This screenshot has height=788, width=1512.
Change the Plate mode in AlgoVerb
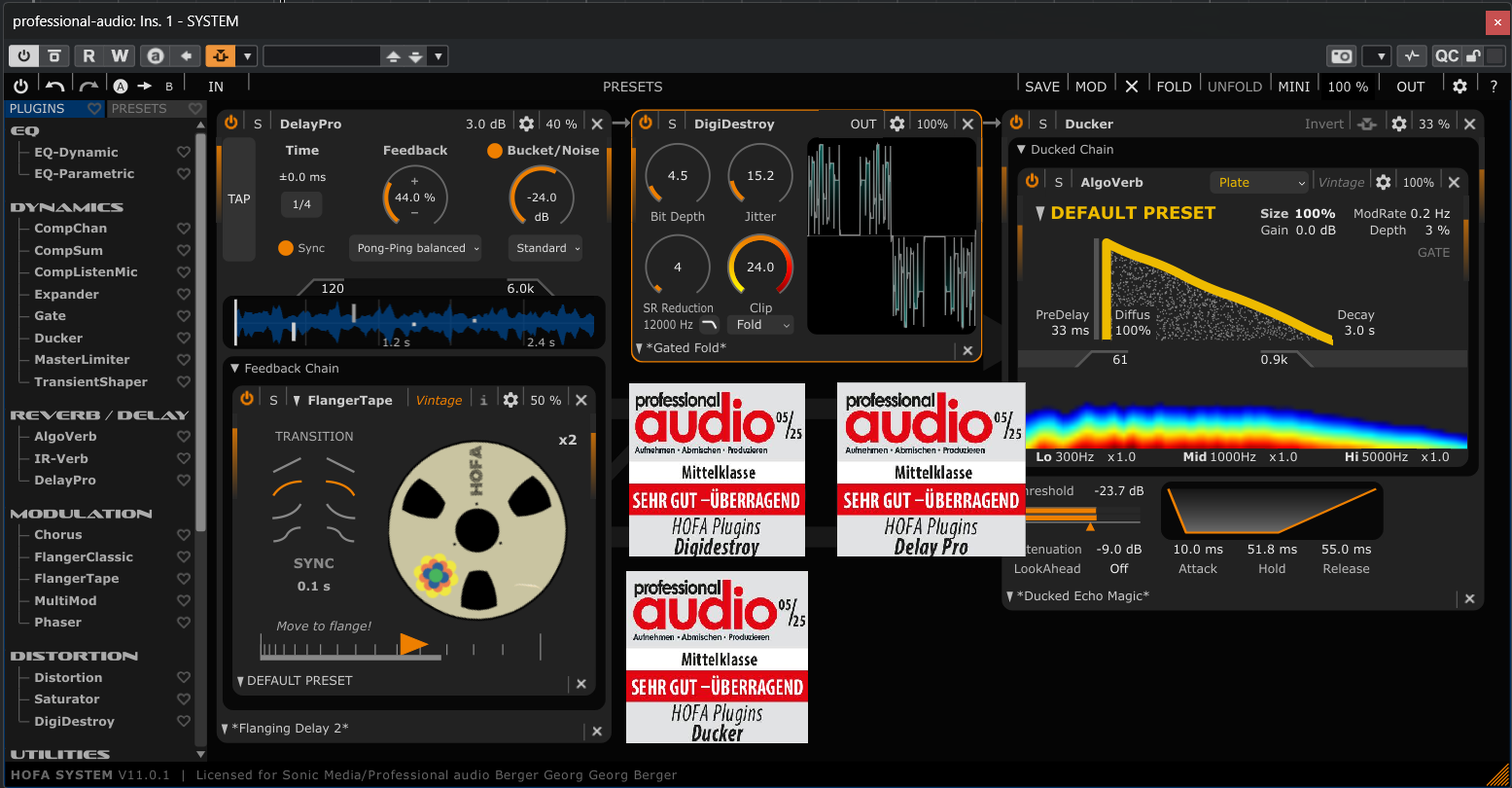point(1259,181)
